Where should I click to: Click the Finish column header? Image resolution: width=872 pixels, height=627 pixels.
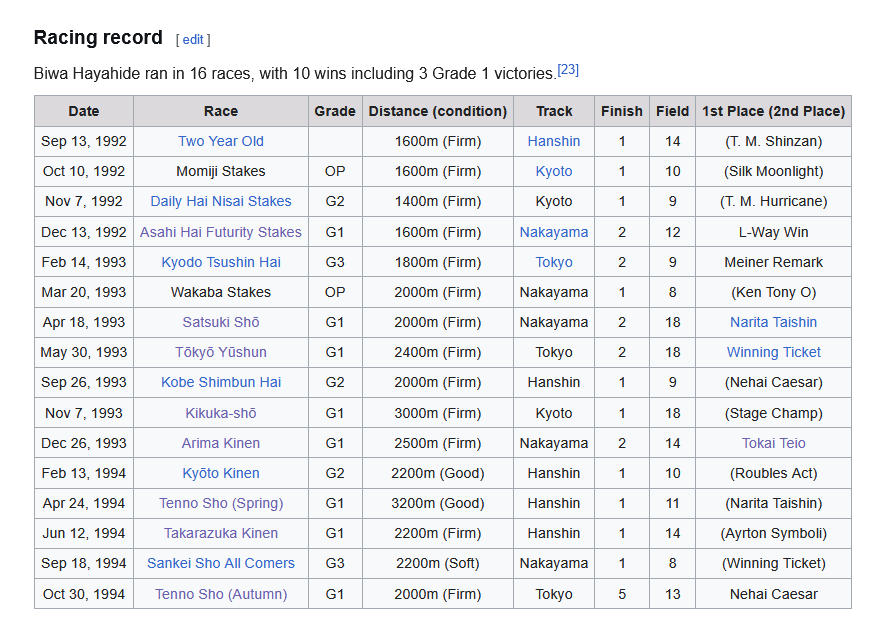coord(622,111)
